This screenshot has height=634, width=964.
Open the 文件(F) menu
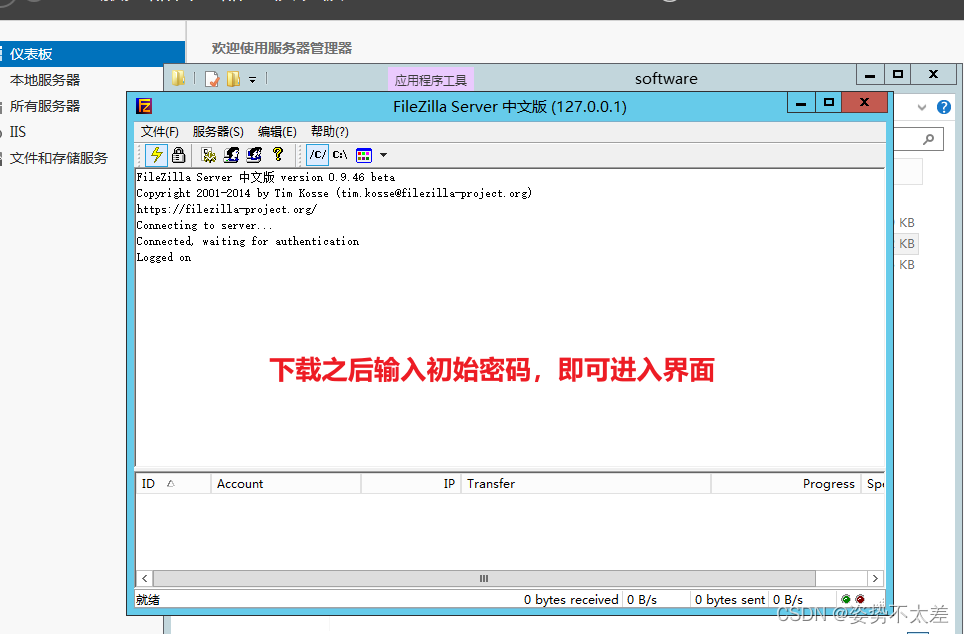click(160, 132)
